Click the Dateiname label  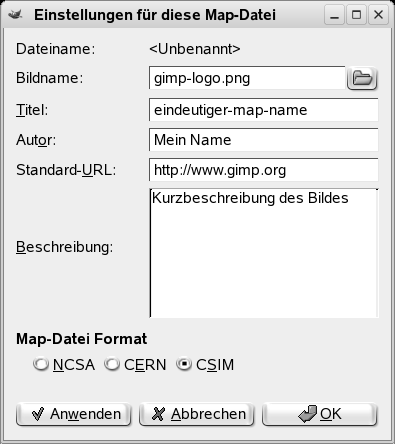coord(56,49)
